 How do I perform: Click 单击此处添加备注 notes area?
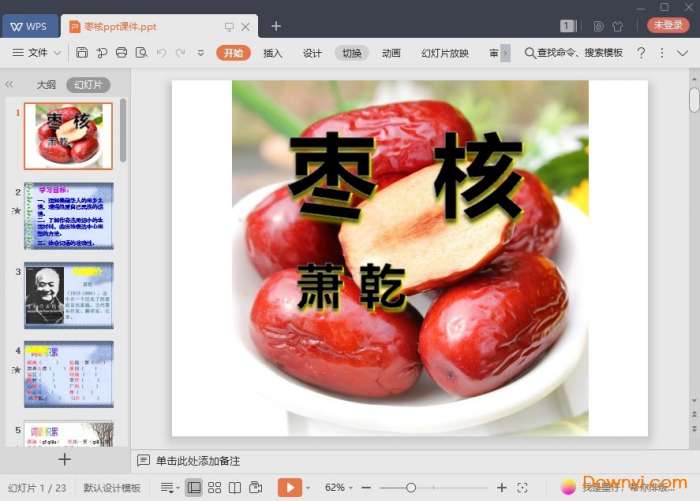pos(198,461)
